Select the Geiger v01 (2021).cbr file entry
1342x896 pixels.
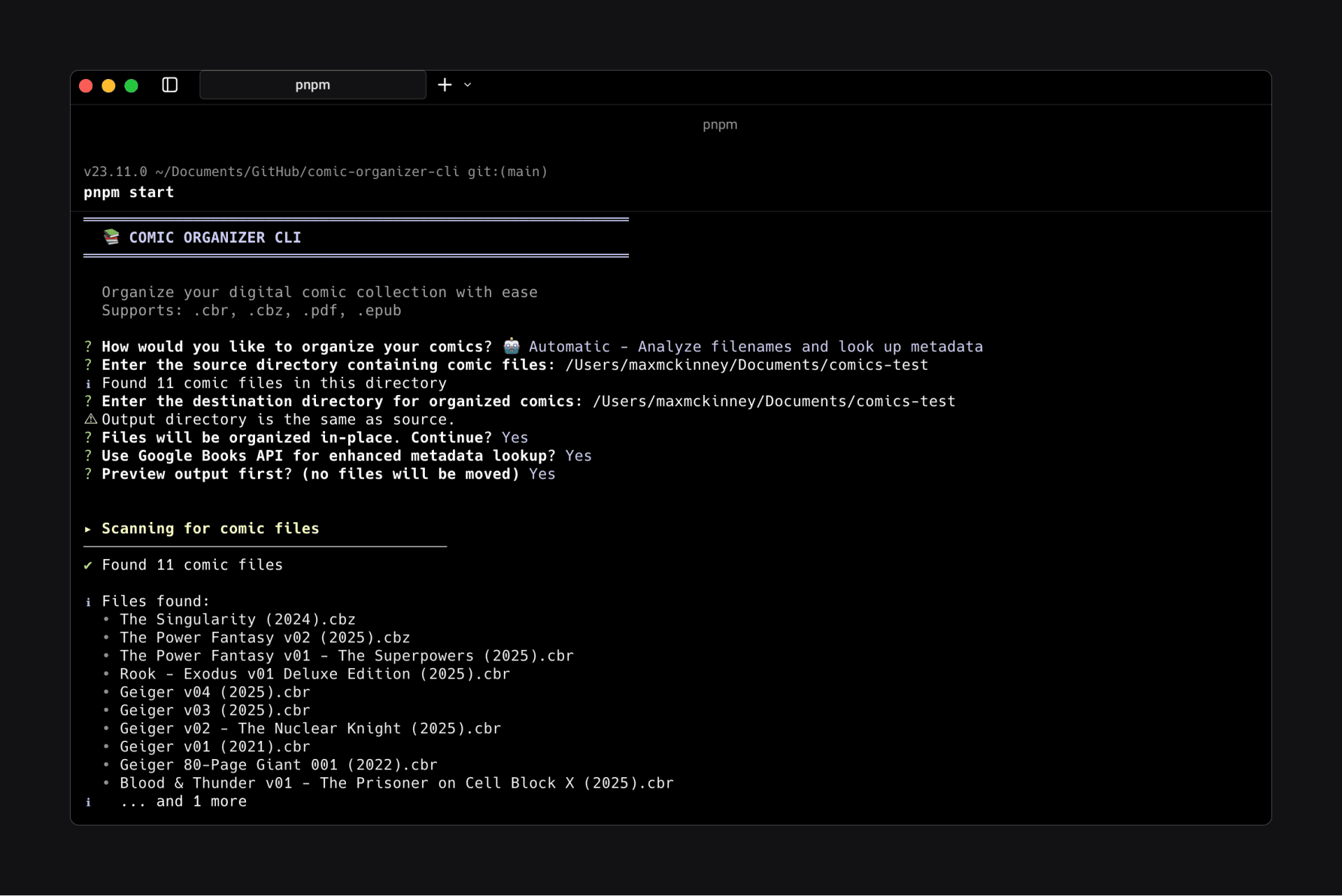point(214,746)
